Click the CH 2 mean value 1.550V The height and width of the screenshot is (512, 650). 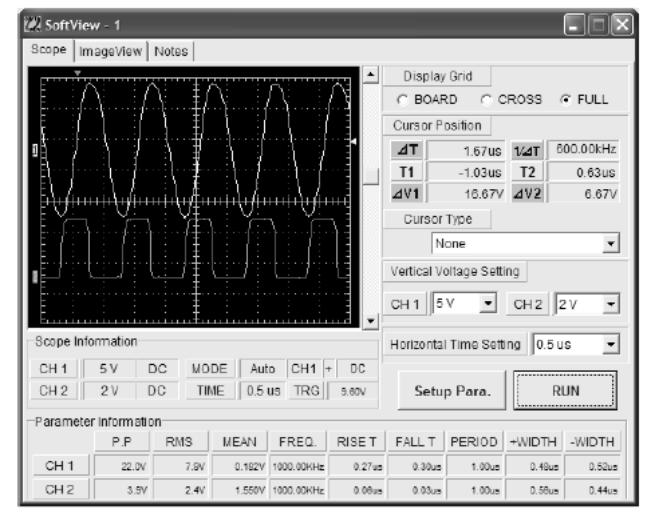[x=239, y=490]
